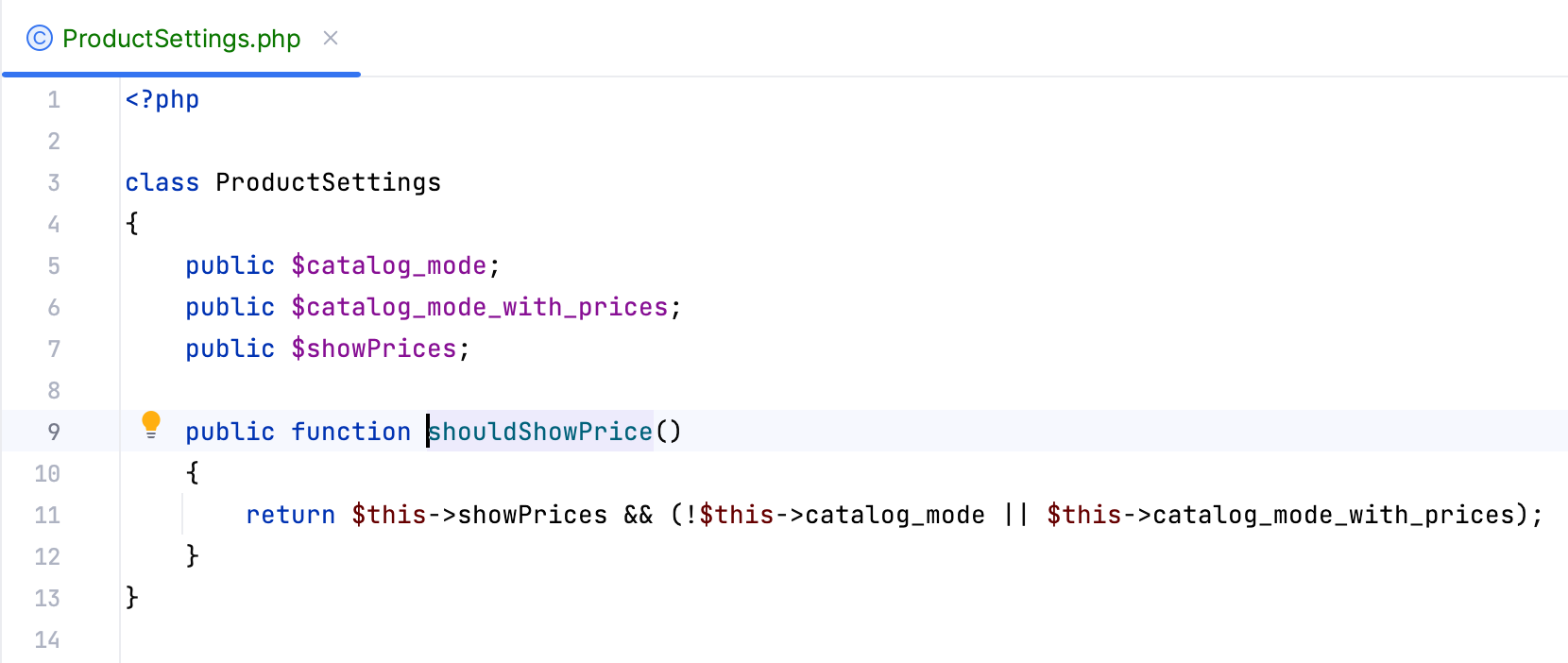Click the closing brace on line 13

131,598
